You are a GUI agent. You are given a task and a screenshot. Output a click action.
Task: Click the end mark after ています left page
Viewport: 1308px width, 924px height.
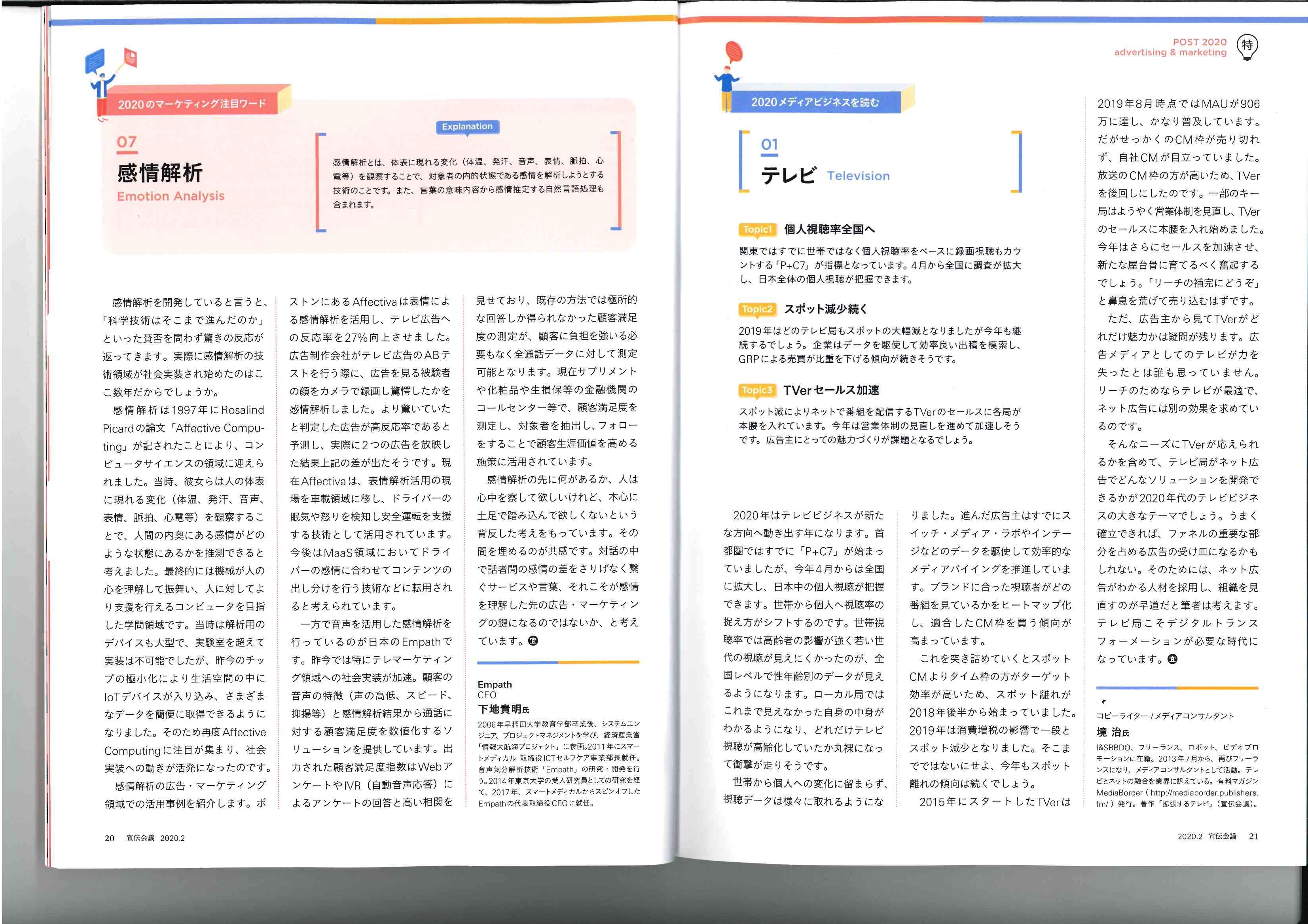pos(533,640)
